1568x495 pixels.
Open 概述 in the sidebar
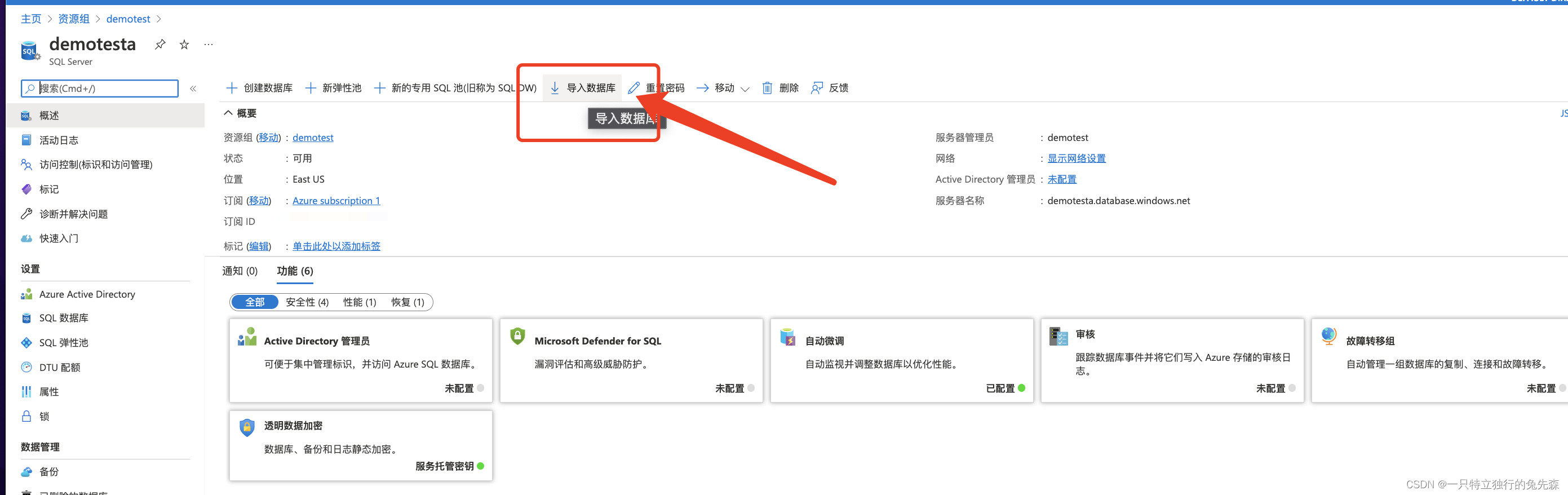(x=105, y=115)
